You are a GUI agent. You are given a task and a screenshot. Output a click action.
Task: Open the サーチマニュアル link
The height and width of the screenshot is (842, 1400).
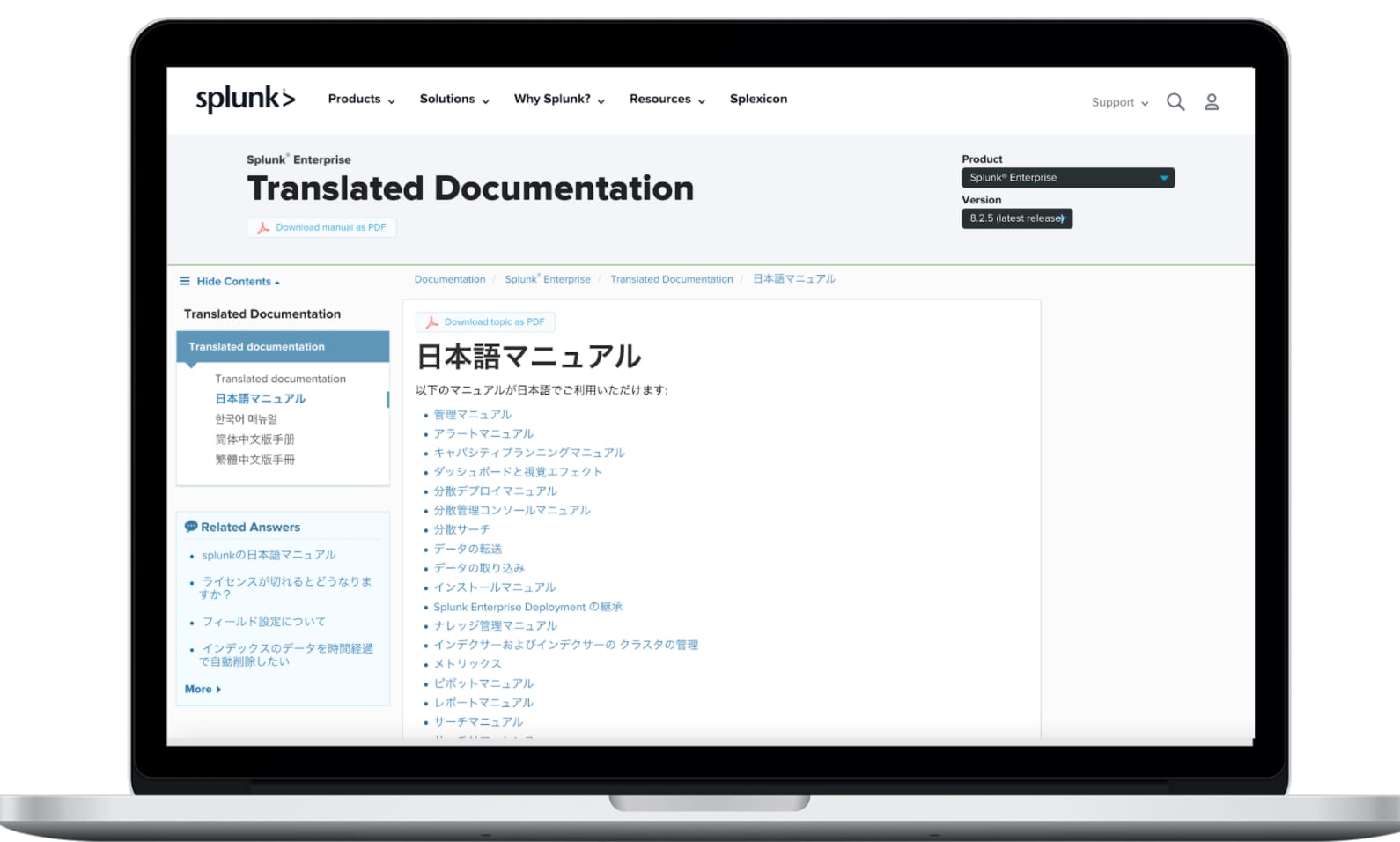tap(478, 722)
